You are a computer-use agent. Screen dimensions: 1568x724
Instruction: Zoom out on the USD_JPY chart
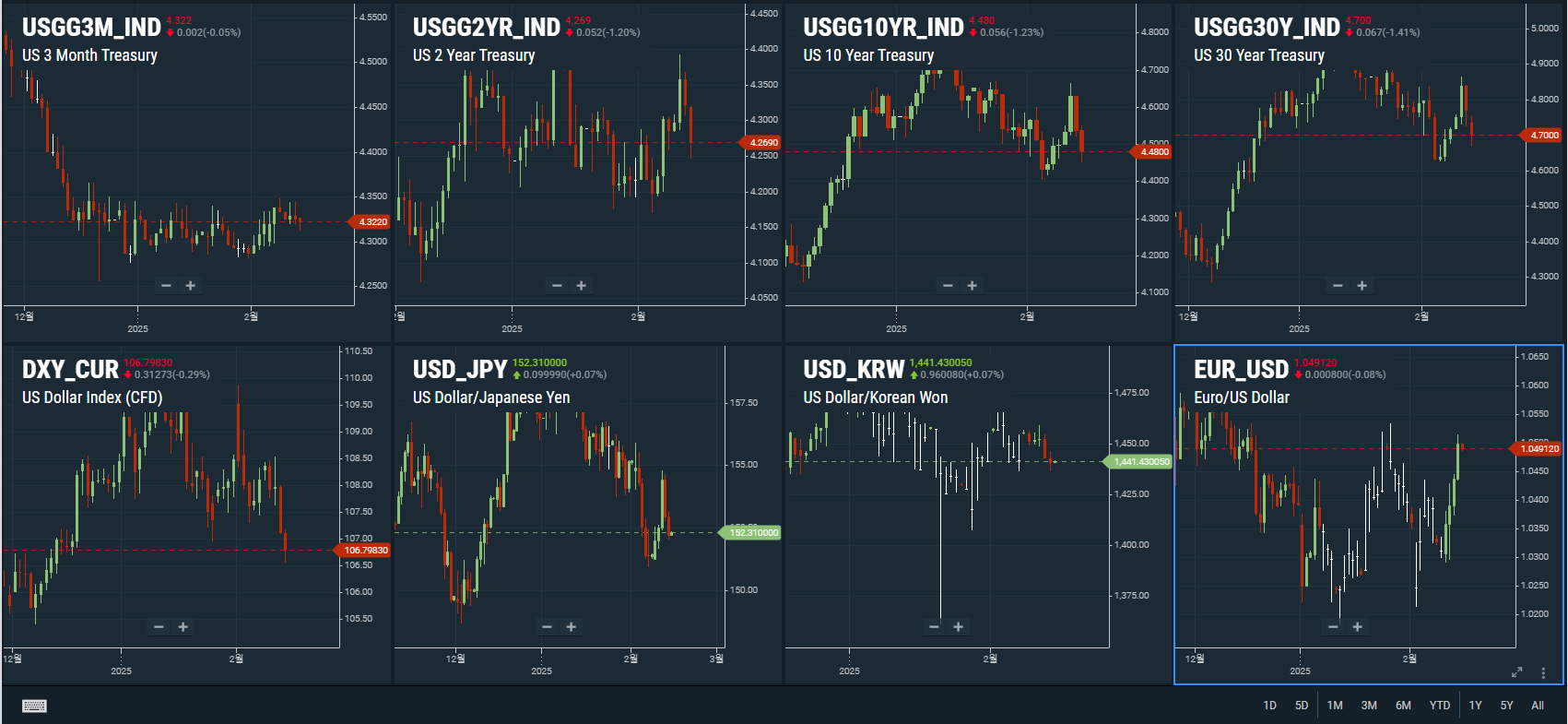547,627
